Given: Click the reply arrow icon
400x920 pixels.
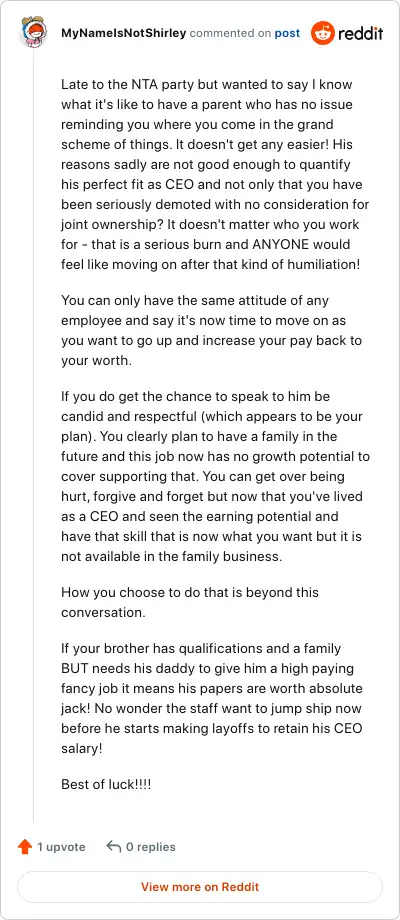Looking at the screenshot, I should coord(113,846).
